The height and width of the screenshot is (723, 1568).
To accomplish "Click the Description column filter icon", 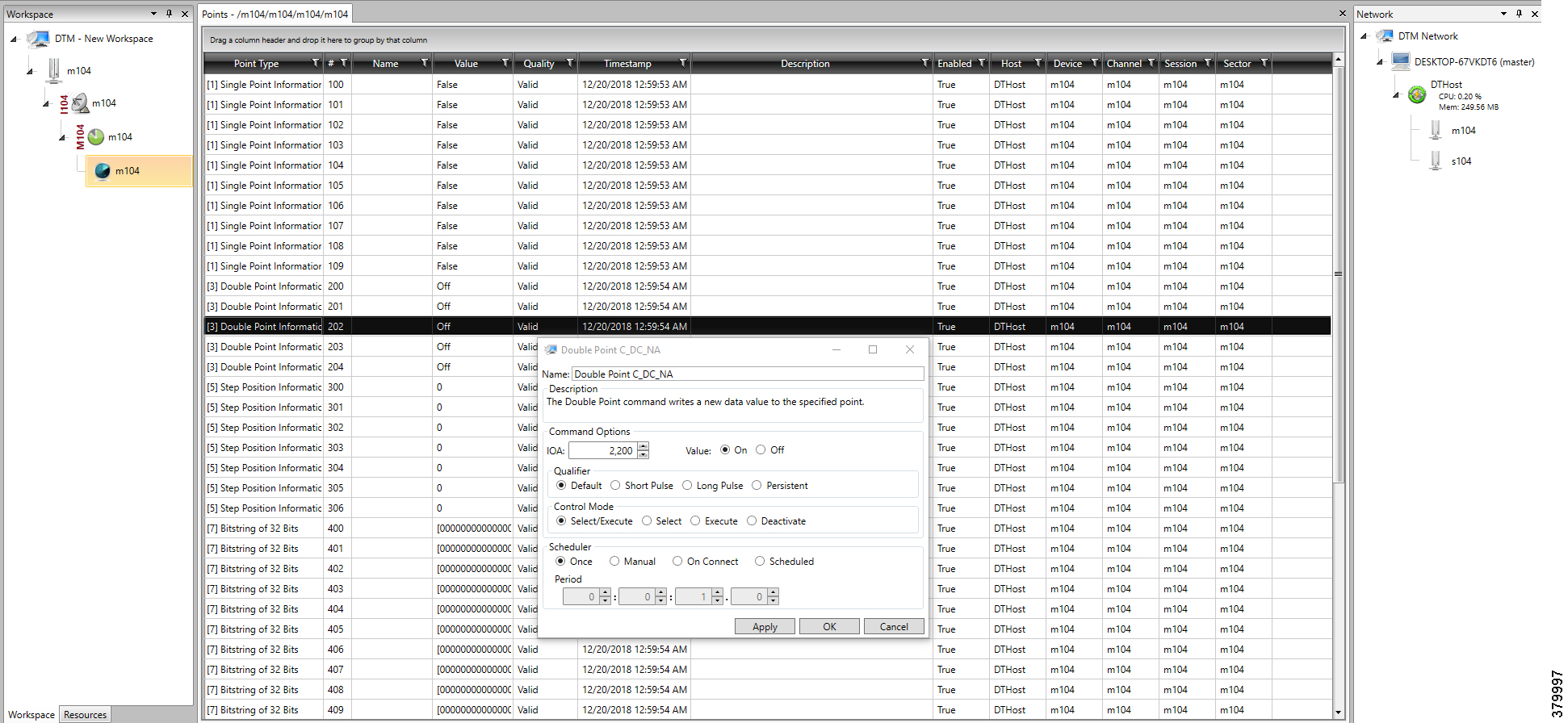I will point(925,63).
